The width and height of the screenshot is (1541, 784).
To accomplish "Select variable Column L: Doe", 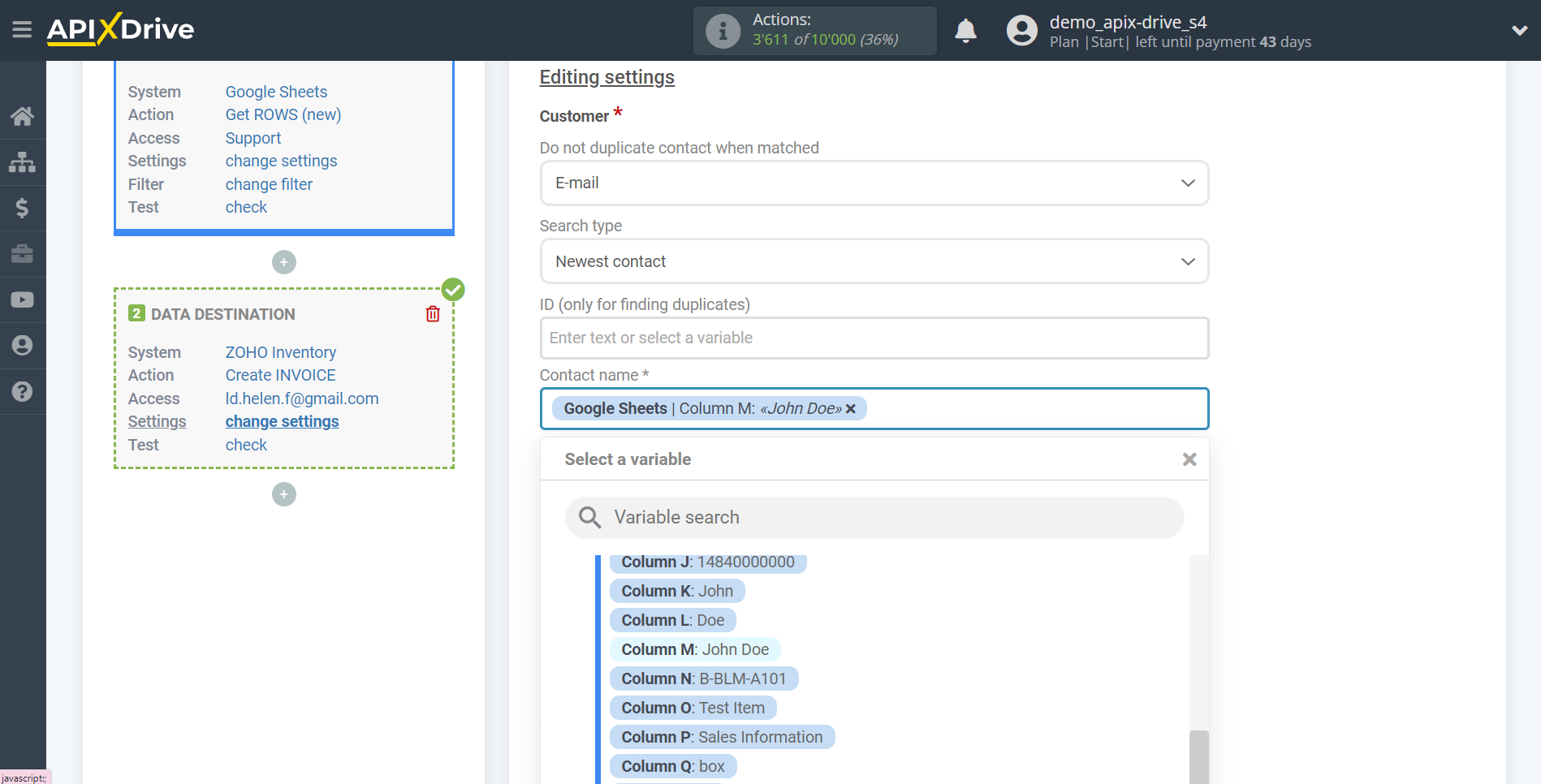I will pyautogui.click(x=673, y=621).
